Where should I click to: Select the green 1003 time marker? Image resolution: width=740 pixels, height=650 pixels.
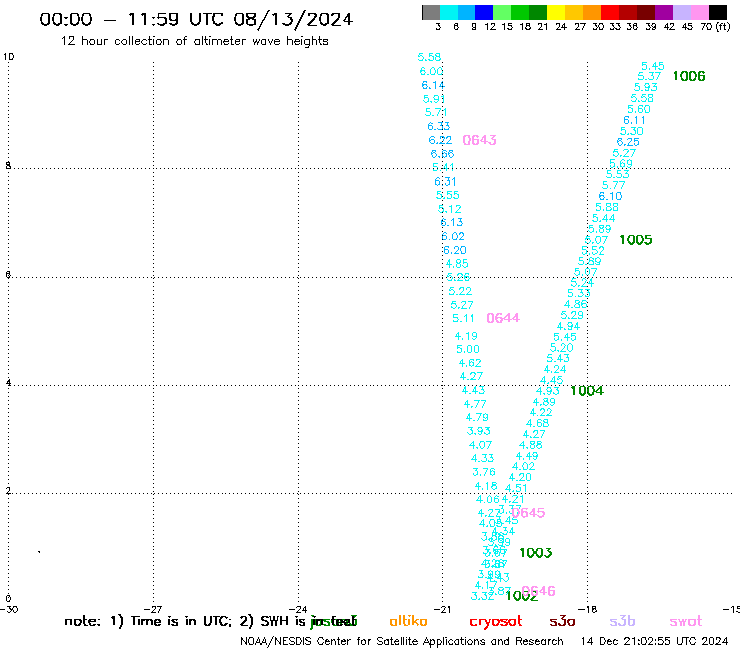(x=536, y=553)
